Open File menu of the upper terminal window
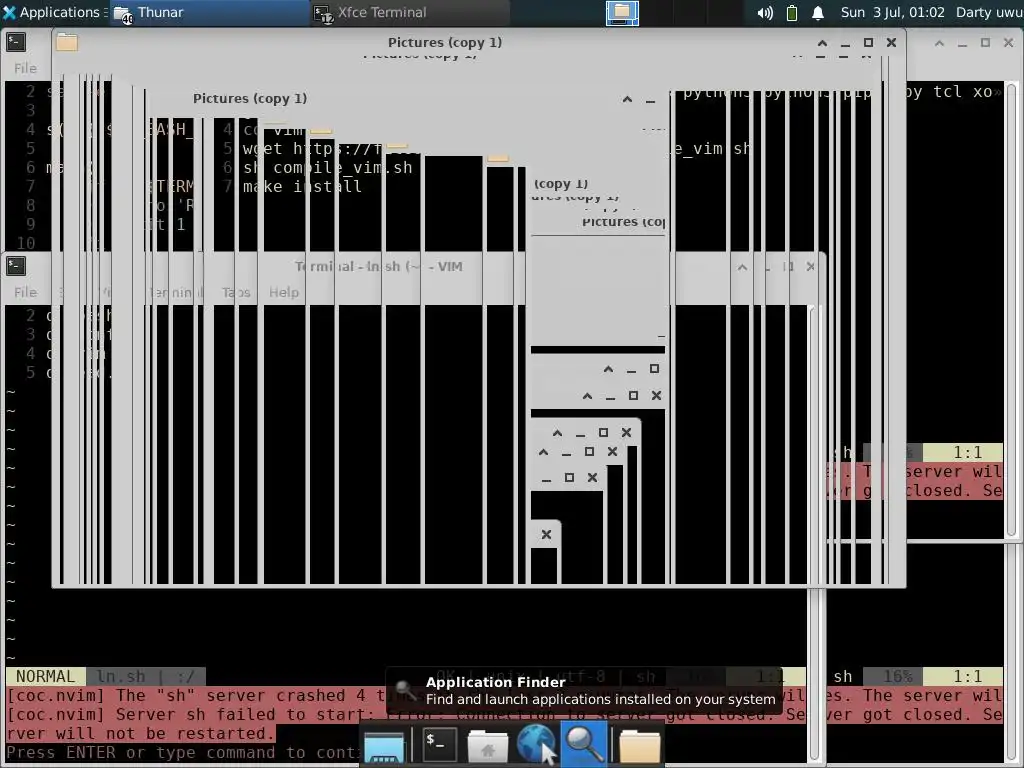This screenshot has height=768, width=1024. click(25, 68)
